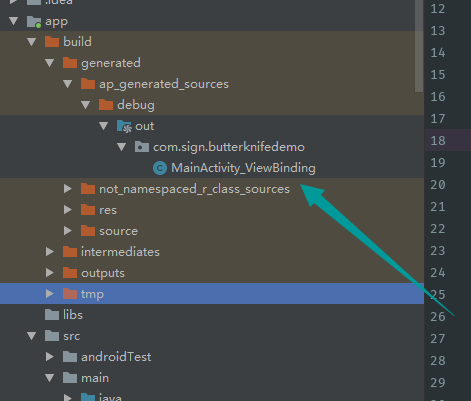The image size is (471, 401).
Task: Select the ap_generated_sources label
Action: tap(164, 84)
